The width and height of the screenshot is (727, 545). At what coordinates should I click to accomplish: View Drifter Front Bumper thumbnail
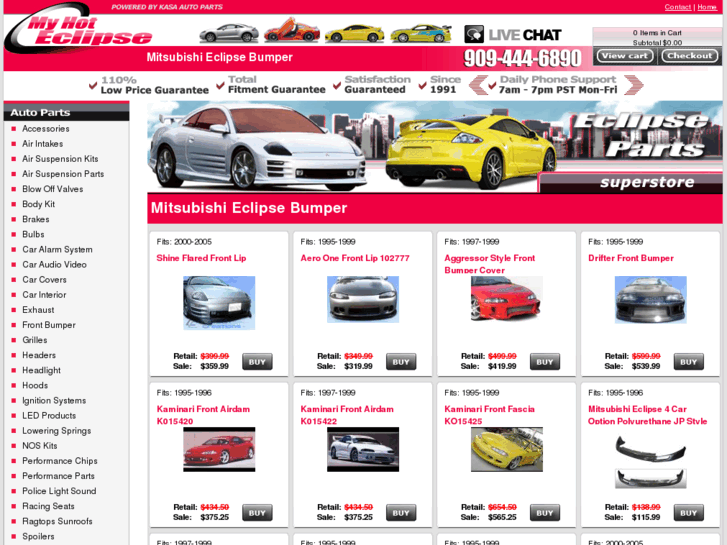coord(650,300)
